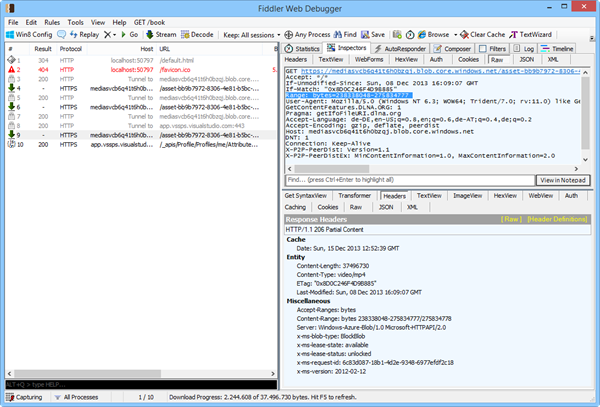The height and width of the screenshot is (407, 600).
Task: Click the Stream mode icon
Action: point(160,34)
